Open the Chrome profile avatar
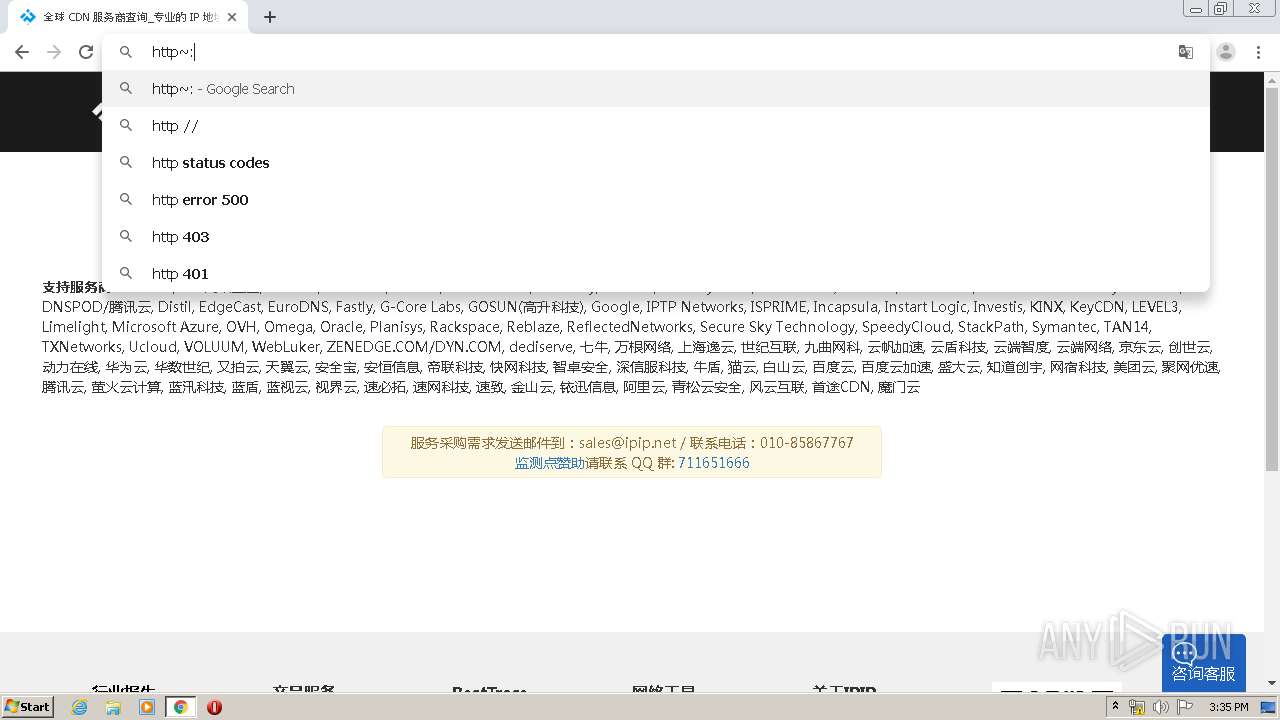This screenshot has height=720, width=1280. (1226, 52)
